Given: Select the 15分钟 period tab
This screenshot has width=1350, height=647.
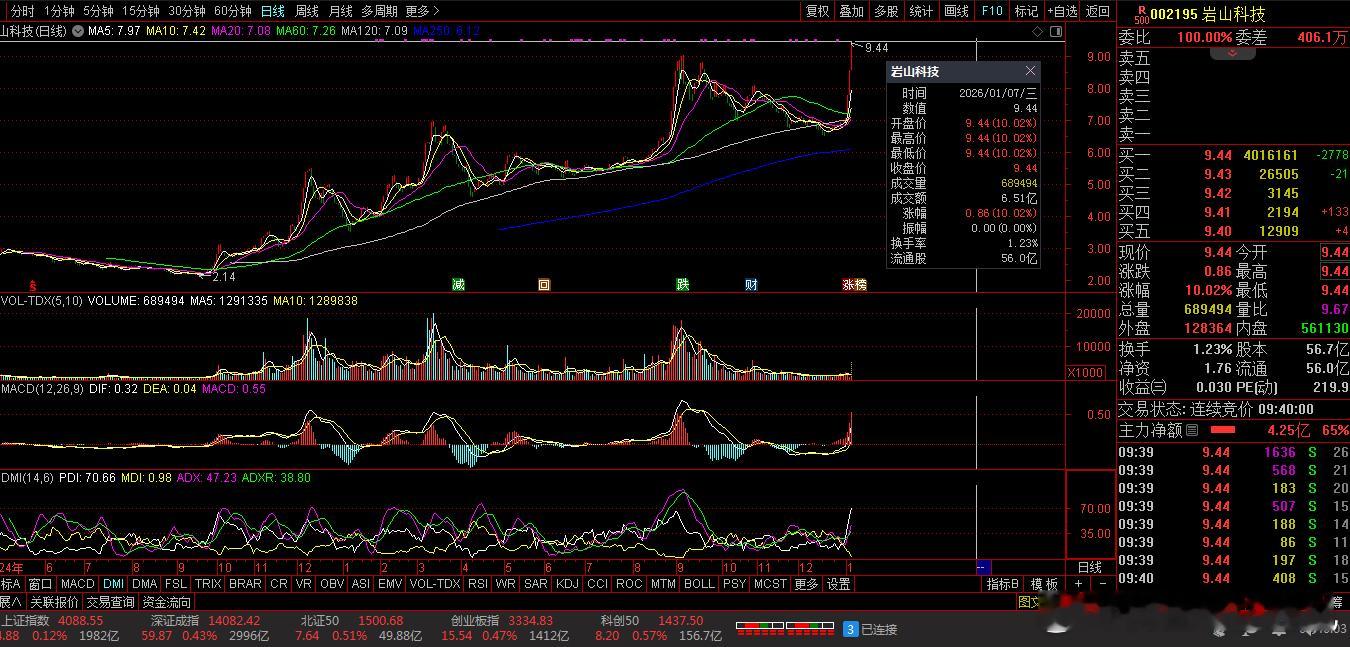Looking at the screenshot, I should 140,11.
